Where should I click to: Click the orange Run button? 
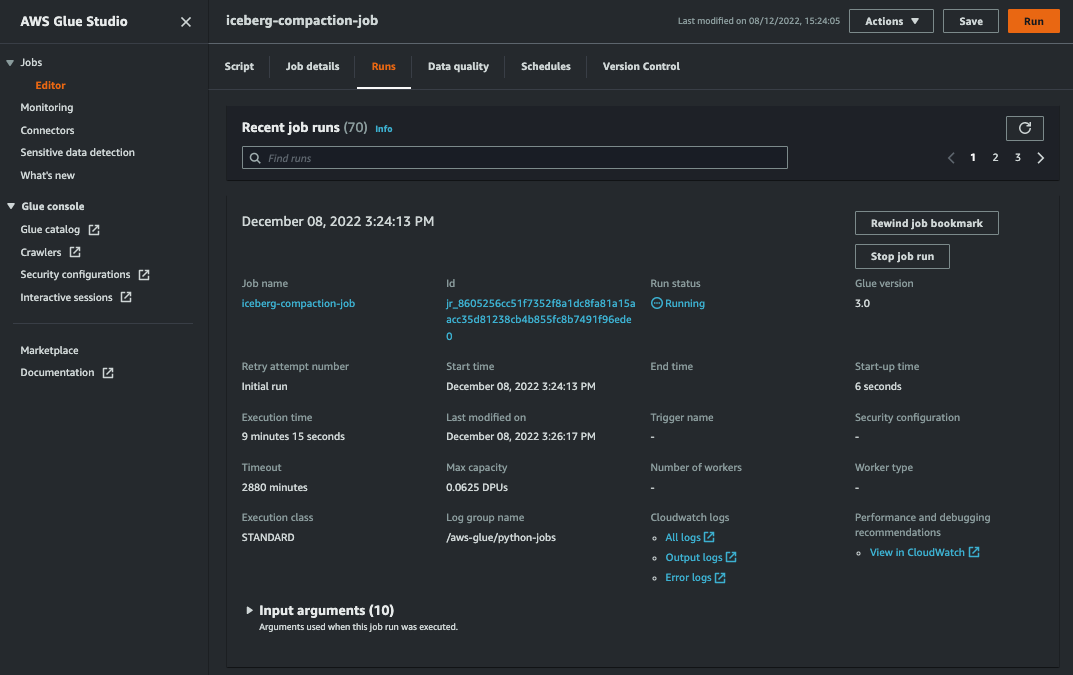click(1033, 21)
